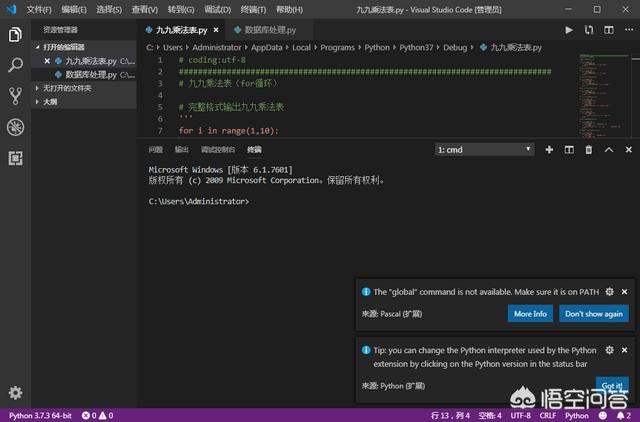Viewport: 640px width, 422px height.
Task: Split the terminal panel
Action: click(569, 150)
